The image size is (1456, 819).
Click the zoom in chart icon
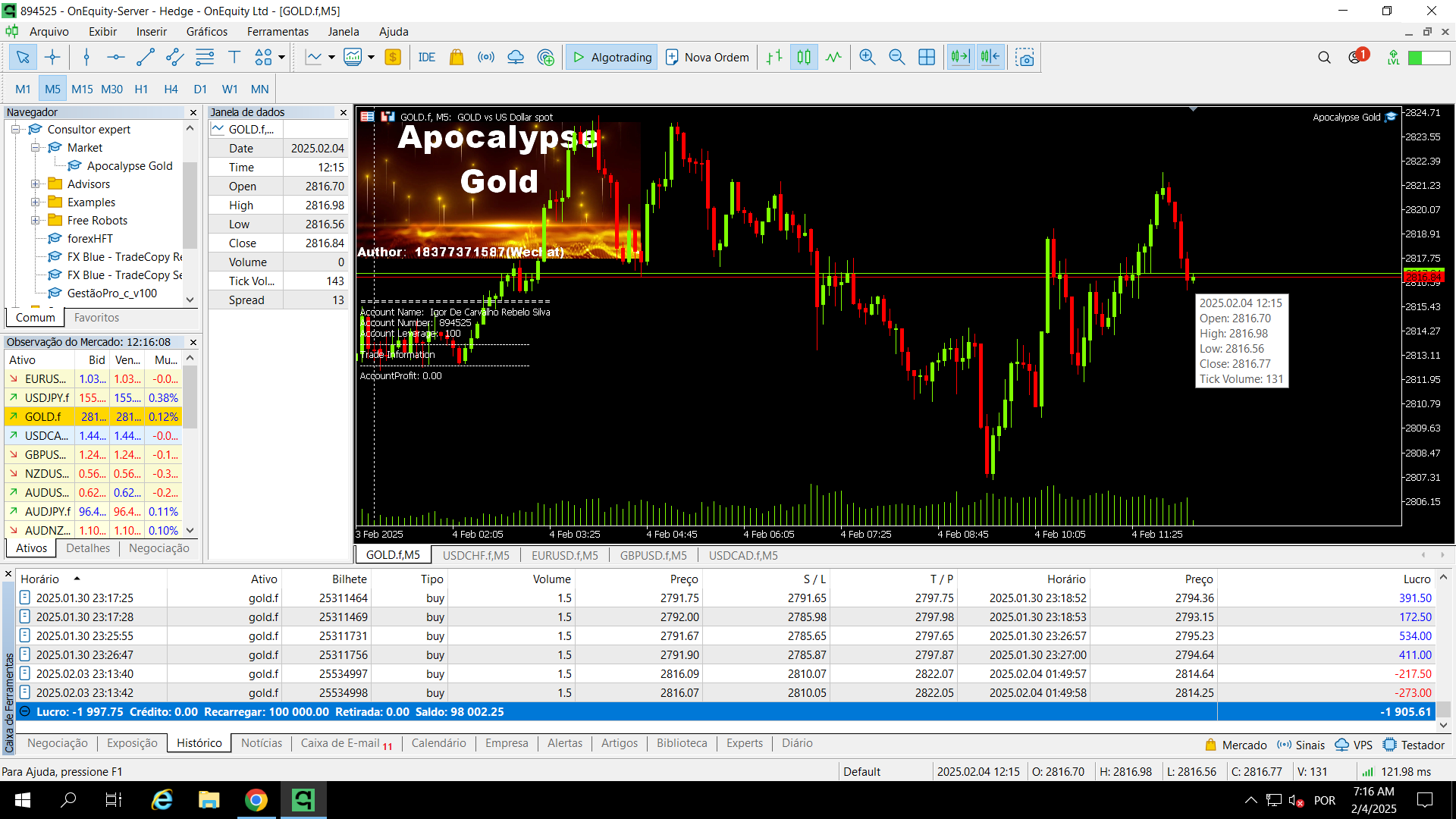tap(867, 58)
